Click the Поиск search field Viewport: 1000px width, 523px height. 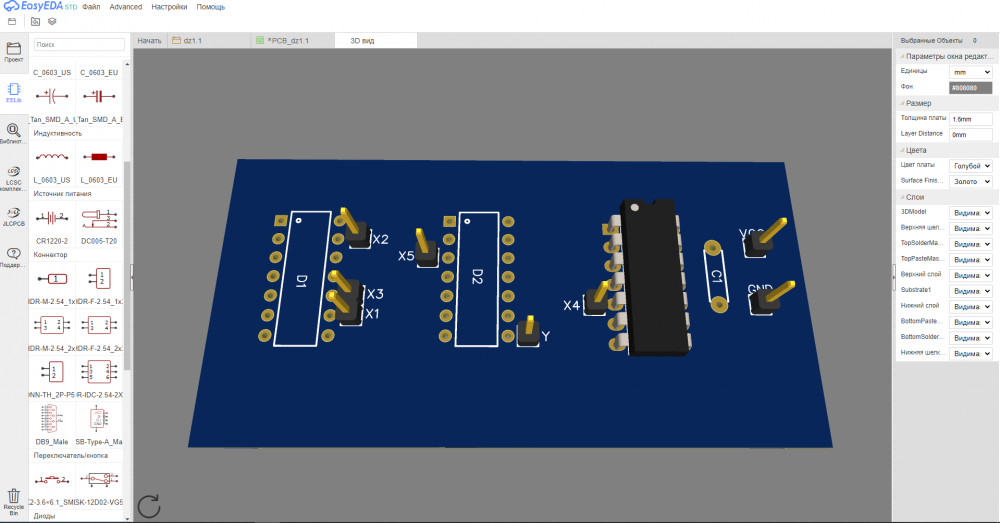[78, 45]
